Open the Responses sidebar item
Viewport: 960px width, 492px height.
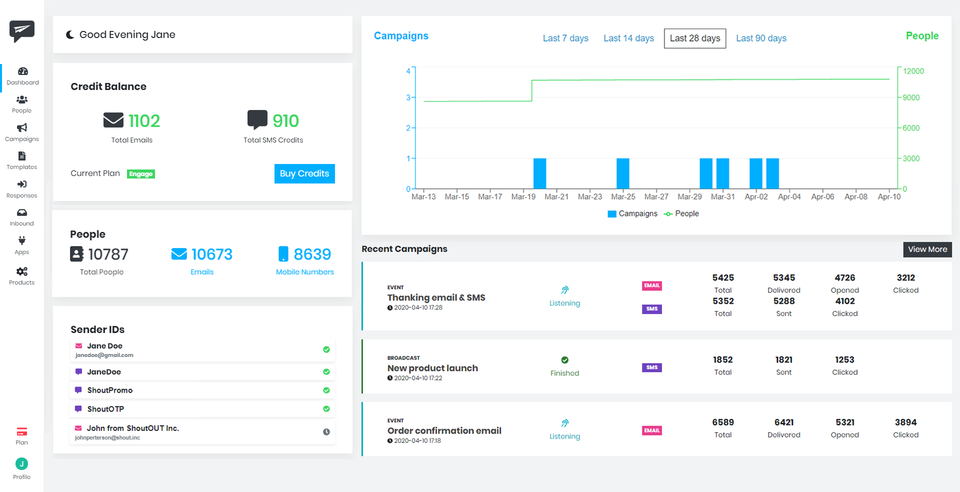tap(22, 188)
